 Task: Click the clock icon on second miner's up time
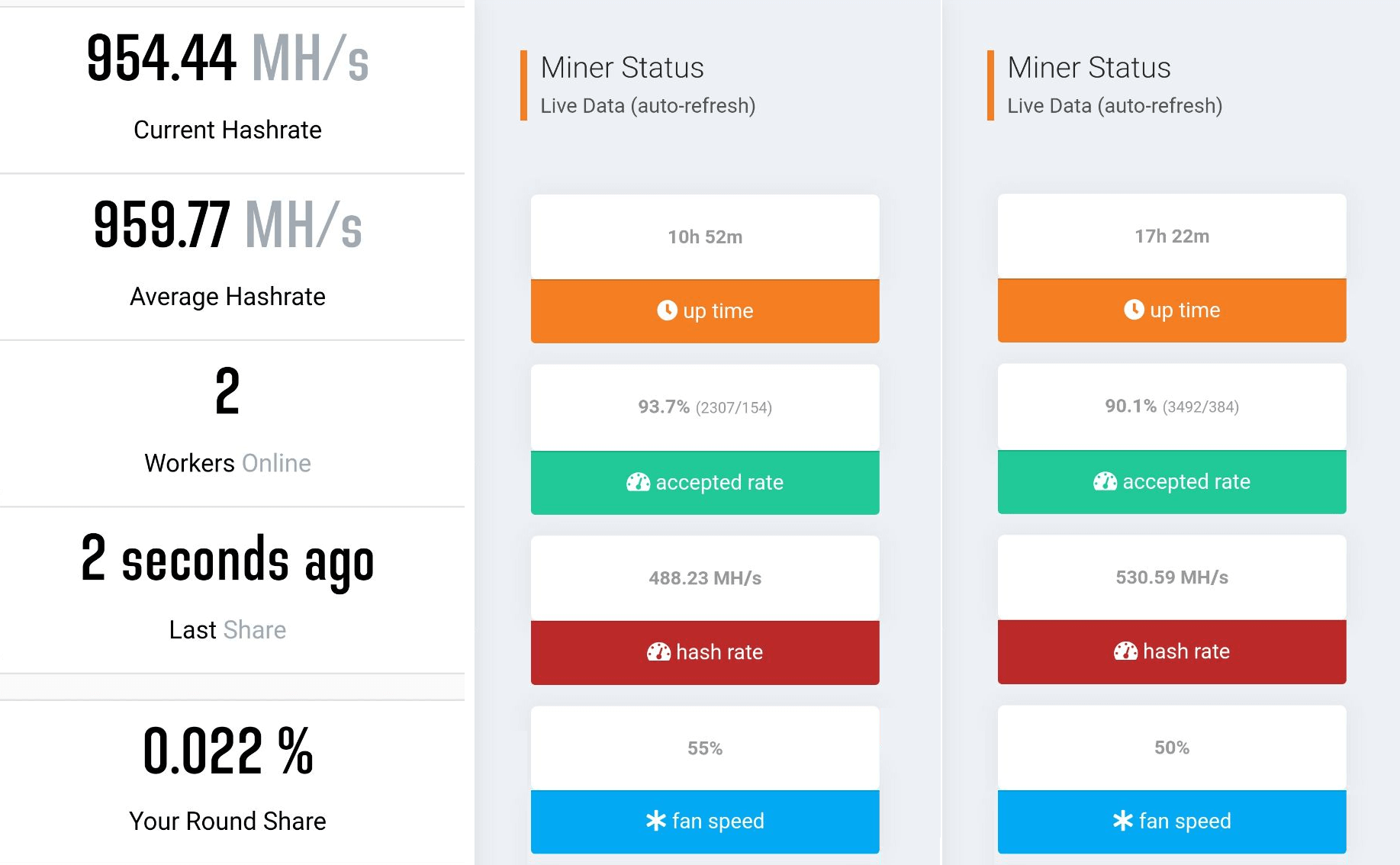(x=1134, y=310)
